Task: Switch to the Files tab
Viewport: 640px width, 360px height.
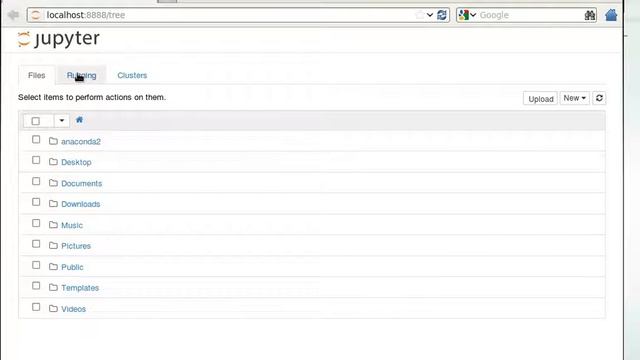Action: [x=37, y=76]
